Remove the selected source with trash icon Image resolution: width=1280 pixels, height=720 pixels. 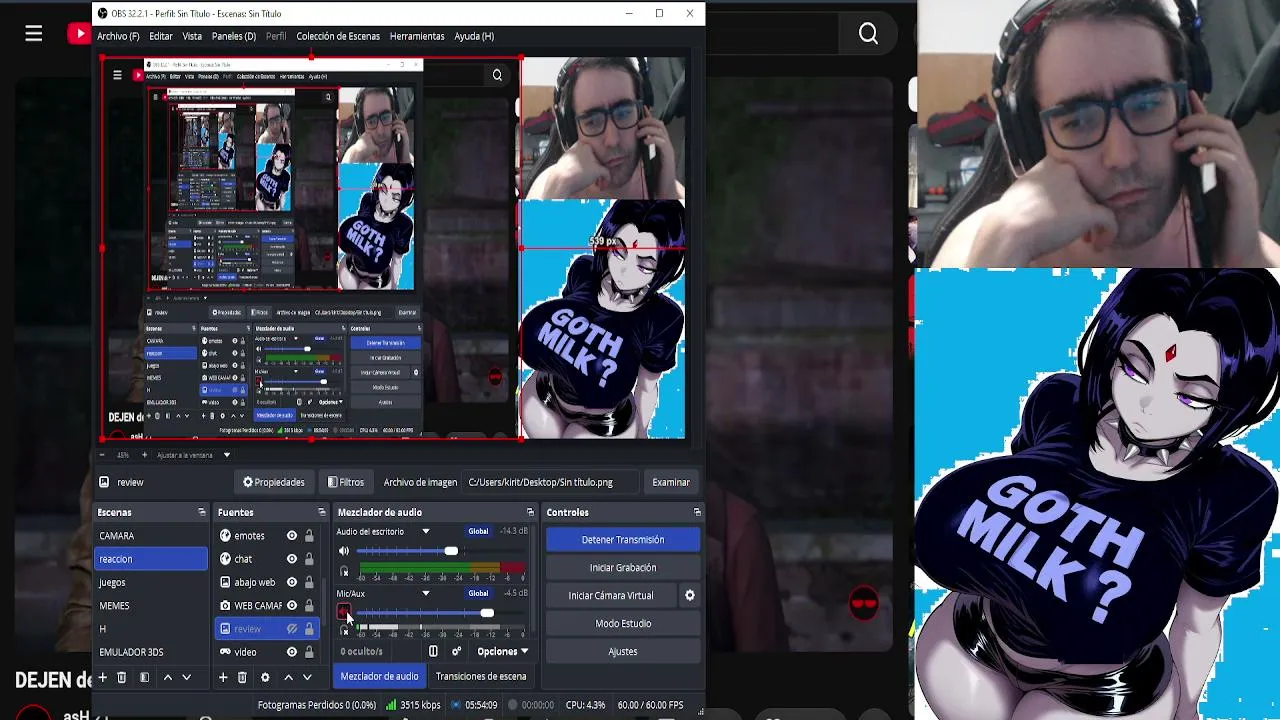pyautogui.click(x=242, y=677)
